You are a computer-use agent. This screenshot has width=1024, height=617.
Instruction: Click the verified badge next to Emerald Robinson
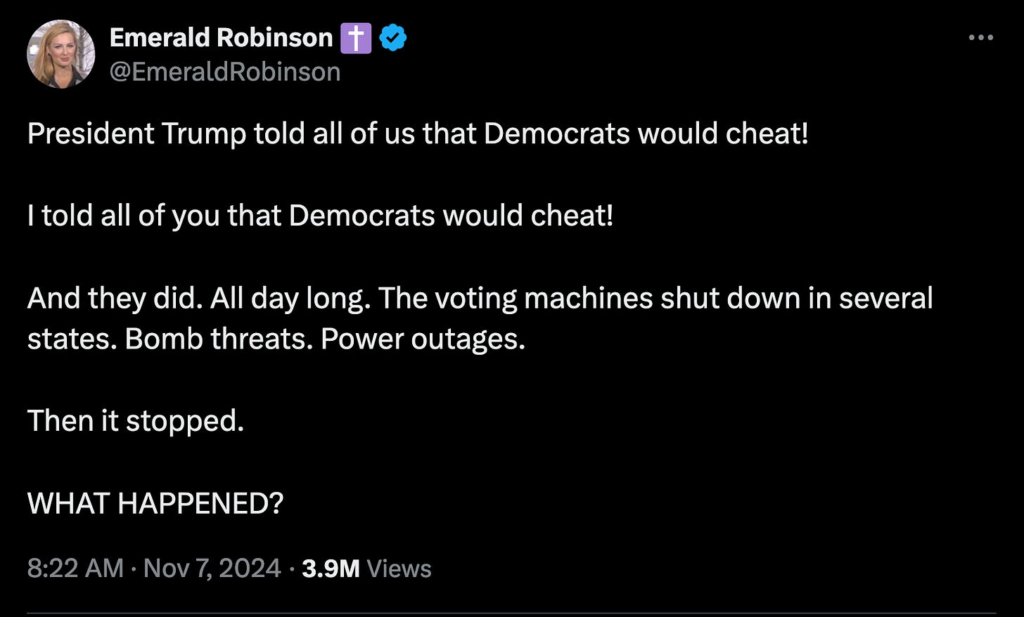click(x=394, y=36)
